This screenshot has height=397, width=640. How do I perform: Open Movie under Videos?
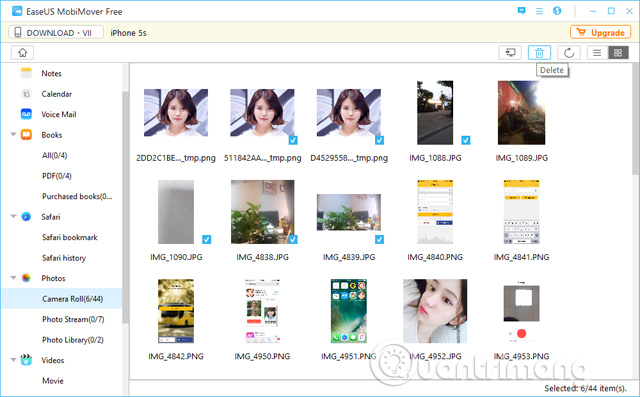[53, 381]
